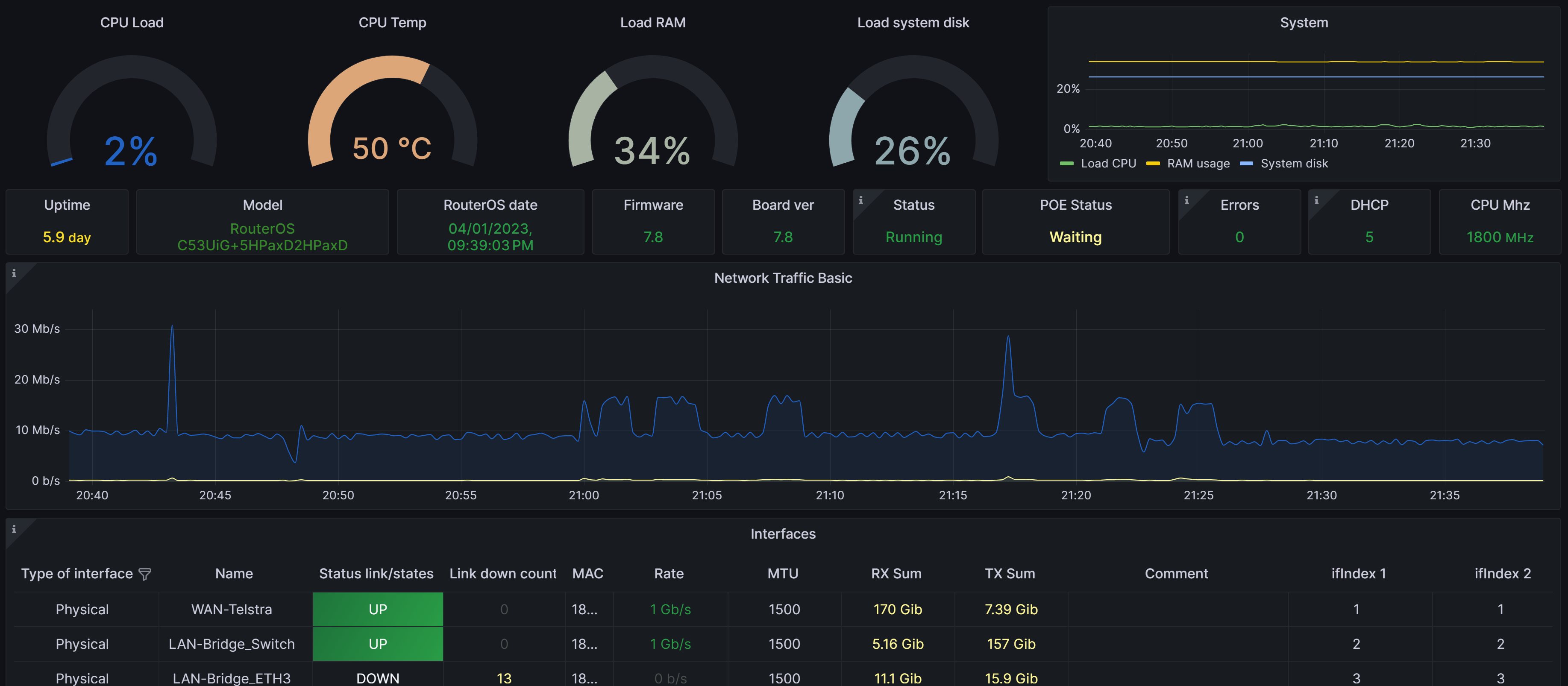The image size is (1568, 686).
Task: Toggle RAM usage series in legend
Action: pyautogui.click(x=1198, y=163)
